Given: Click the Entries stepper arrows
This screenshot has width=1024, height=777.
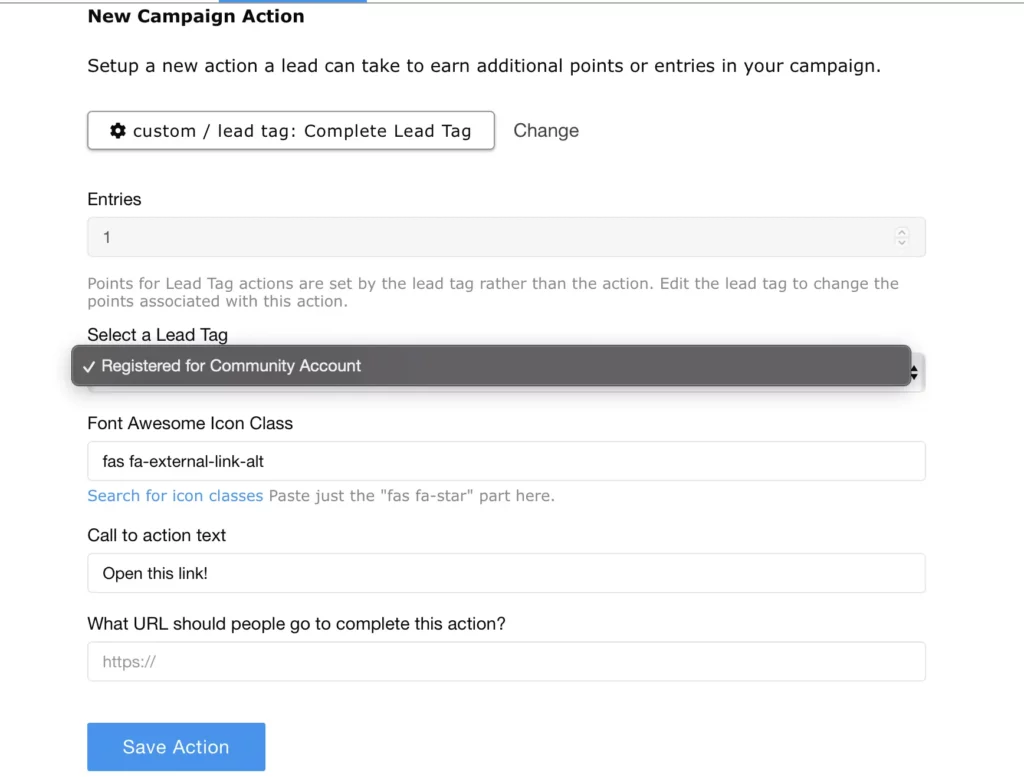Looking at the screenshot, I should [x=902, y=237].
